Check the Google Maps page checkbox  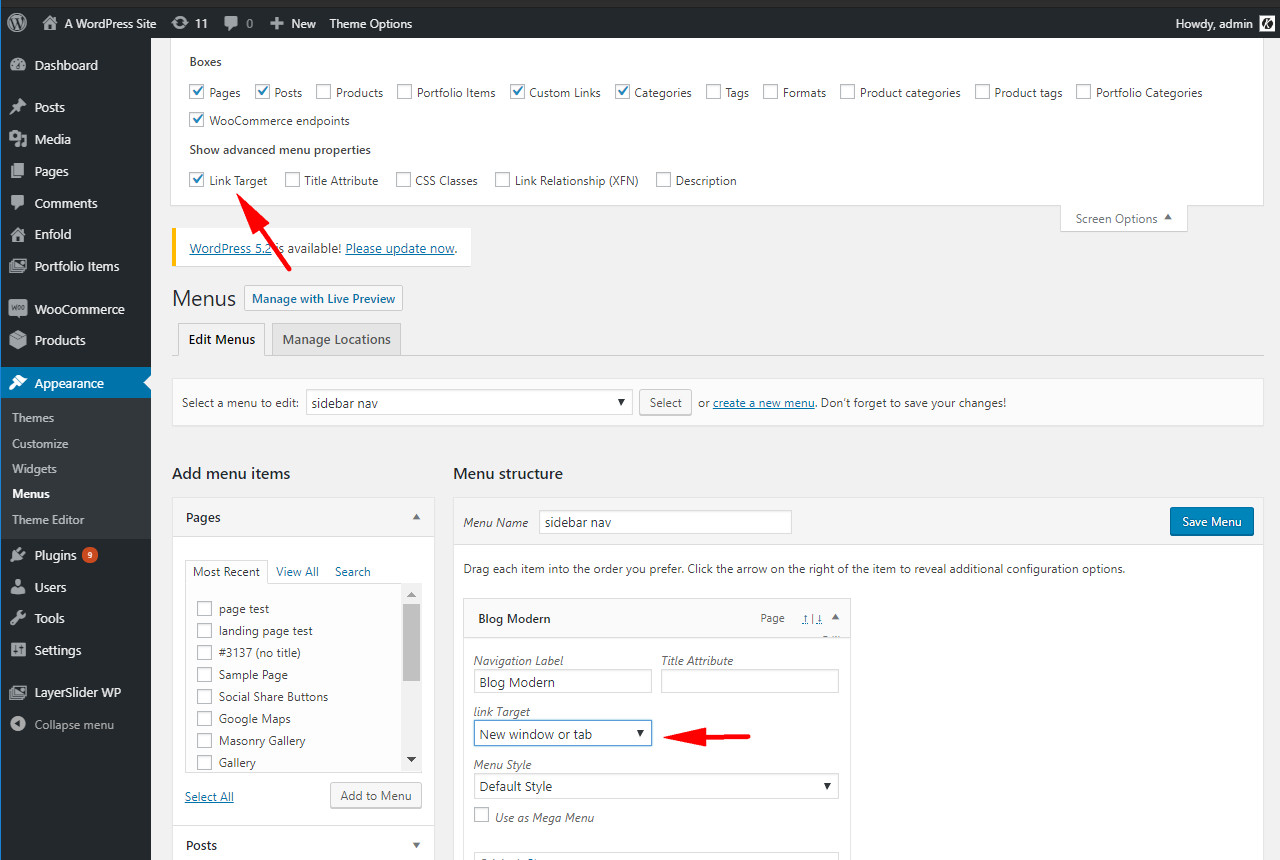tap(205, 719)
